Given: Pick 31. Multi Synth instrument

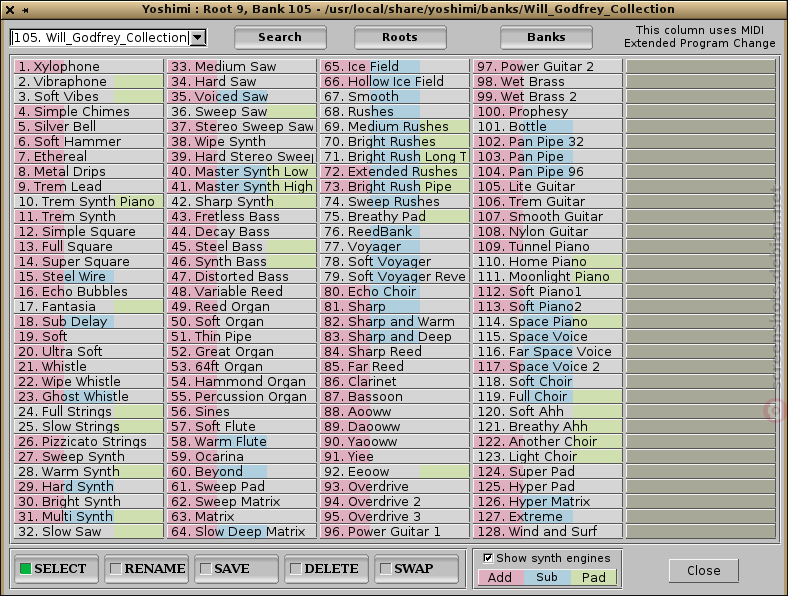Looking at the screenshot, I should pyautogui.click(x=89, y=517).
